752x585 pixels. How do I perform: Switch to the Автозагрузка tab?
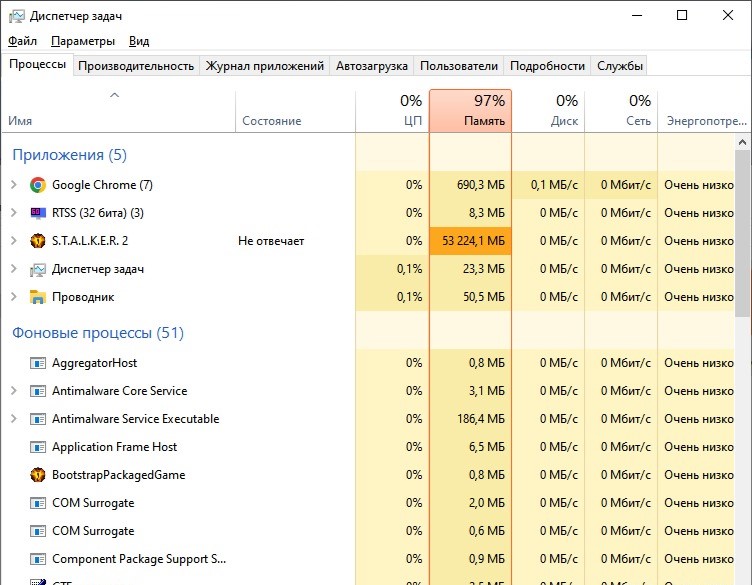pyautogui.click(x=372, y=66)
